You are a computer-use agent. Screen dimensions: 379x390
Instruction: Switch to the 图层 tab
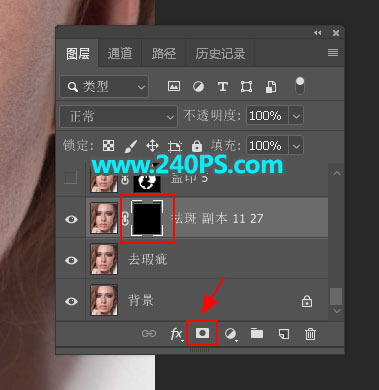(x=78, y=53)
